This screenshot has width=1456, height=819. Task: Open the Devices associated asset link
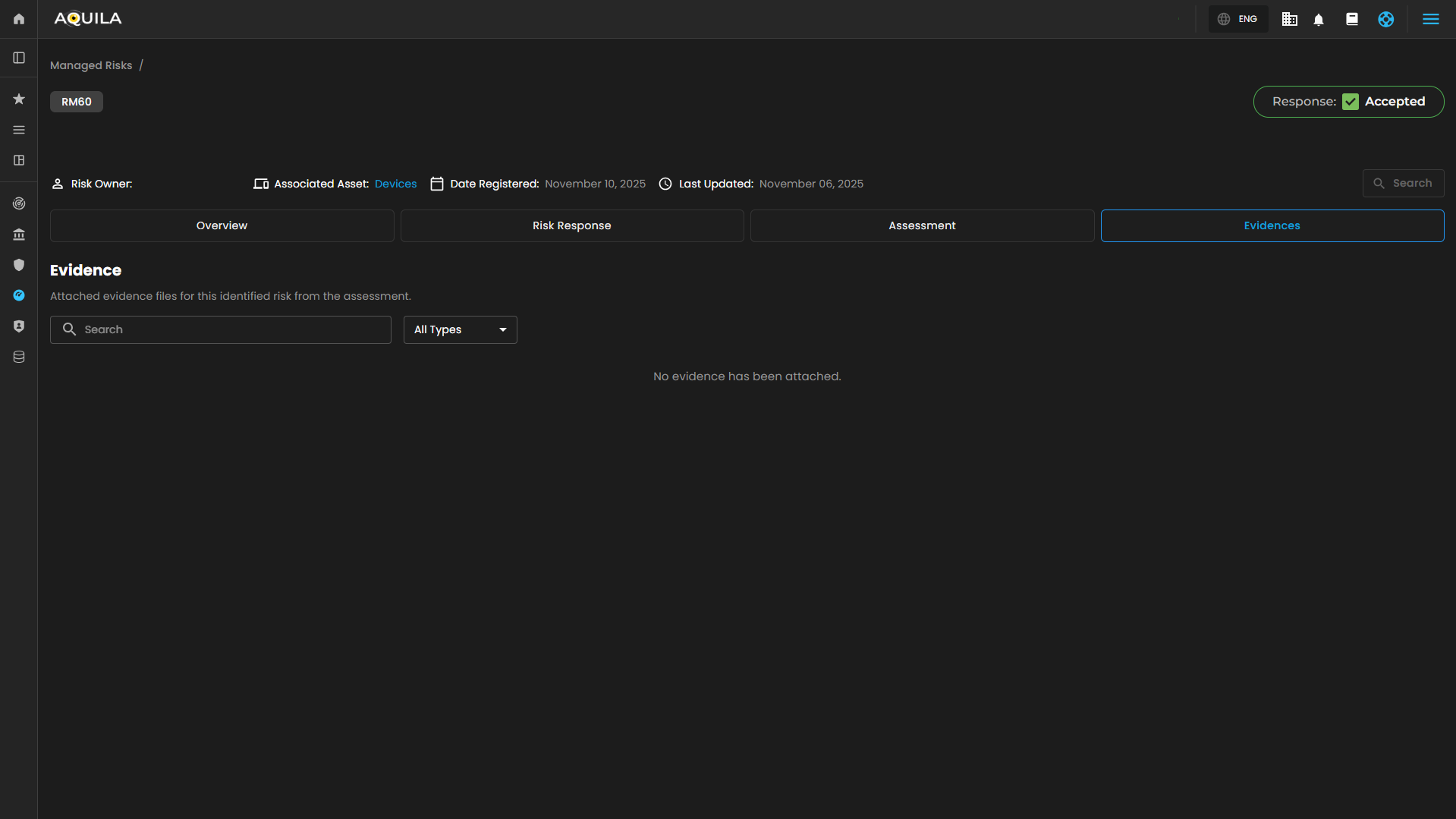(395, 184)
